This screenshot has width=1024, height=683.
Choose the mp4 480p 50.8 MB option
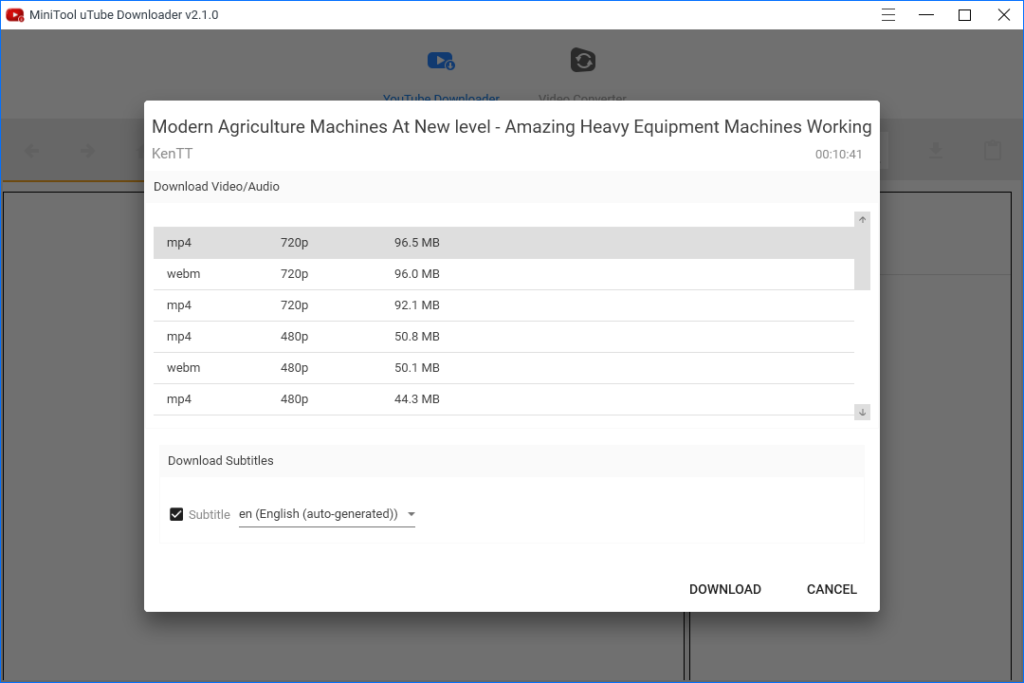(503, 337)
